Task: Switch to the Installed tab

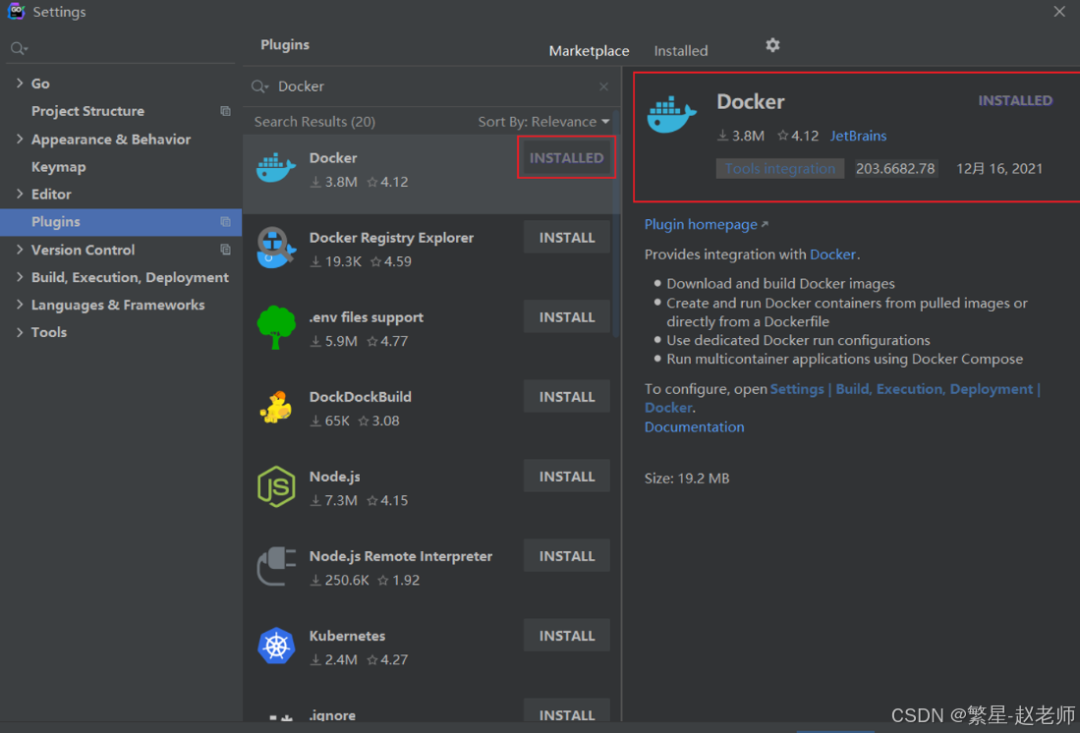Action: click(x=681, y=51)
